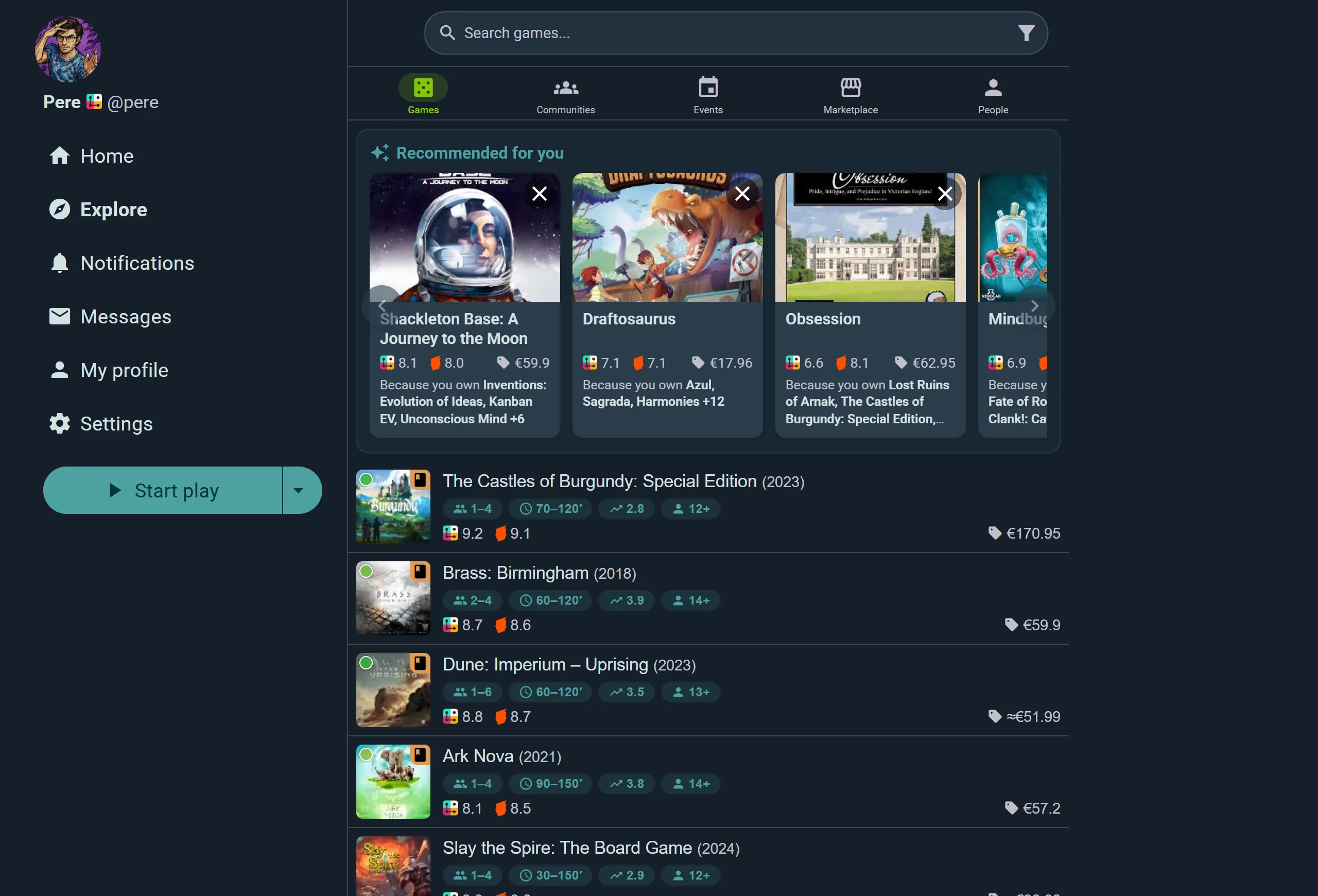Click the Pere profile avatar
The image size is (1318, 896).
pos(67,49)
